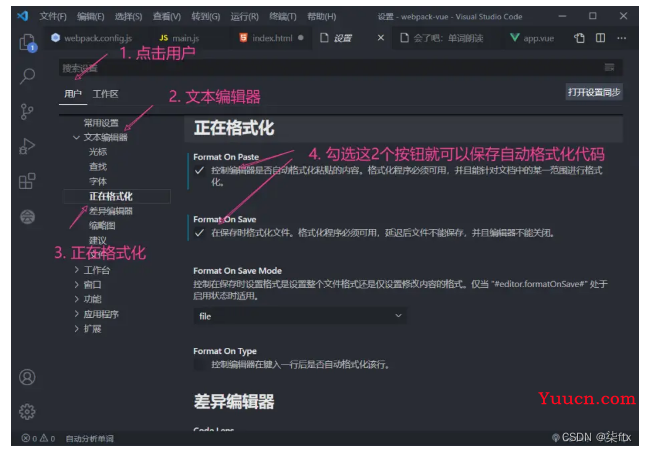This screenshot has width=648, height=453.
Task: Click the 打开设置同步 button
Action: 594,92
